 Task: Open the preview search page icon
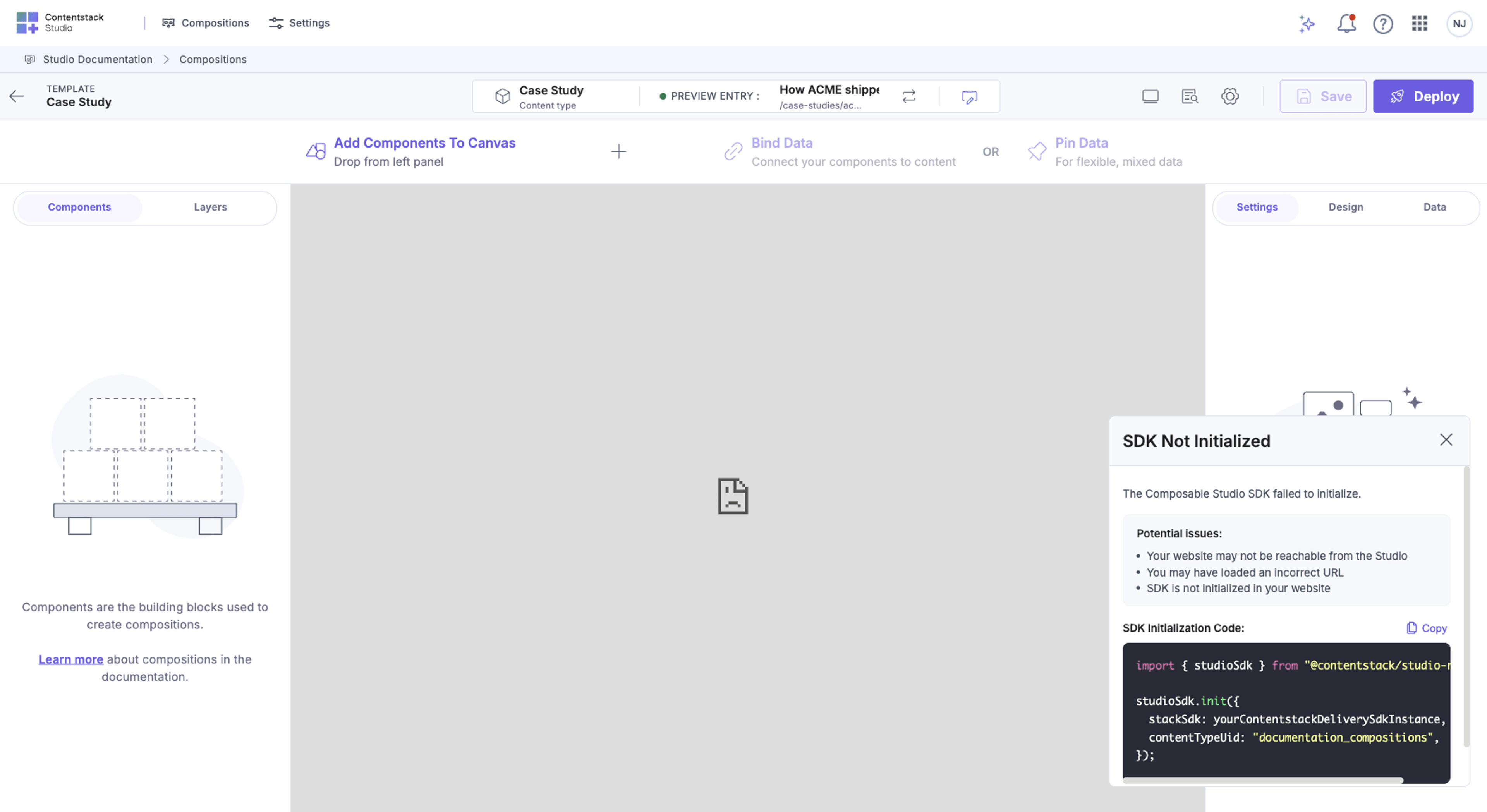(x=1189, y=96)
